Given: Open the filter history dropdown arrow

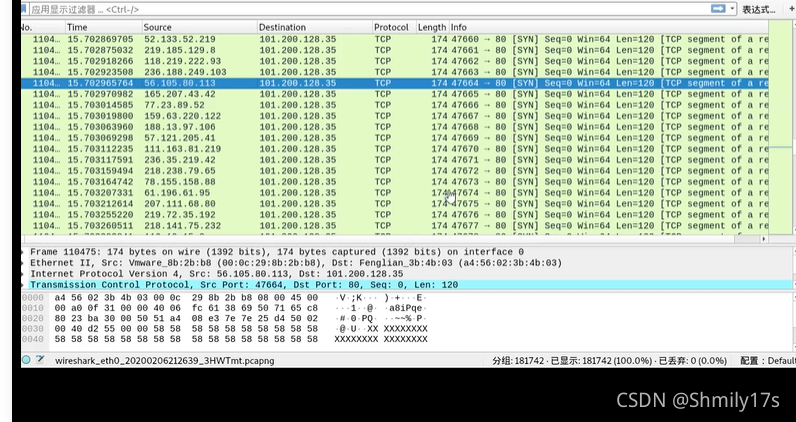Looking at the screenshot, I should [732, 9].
